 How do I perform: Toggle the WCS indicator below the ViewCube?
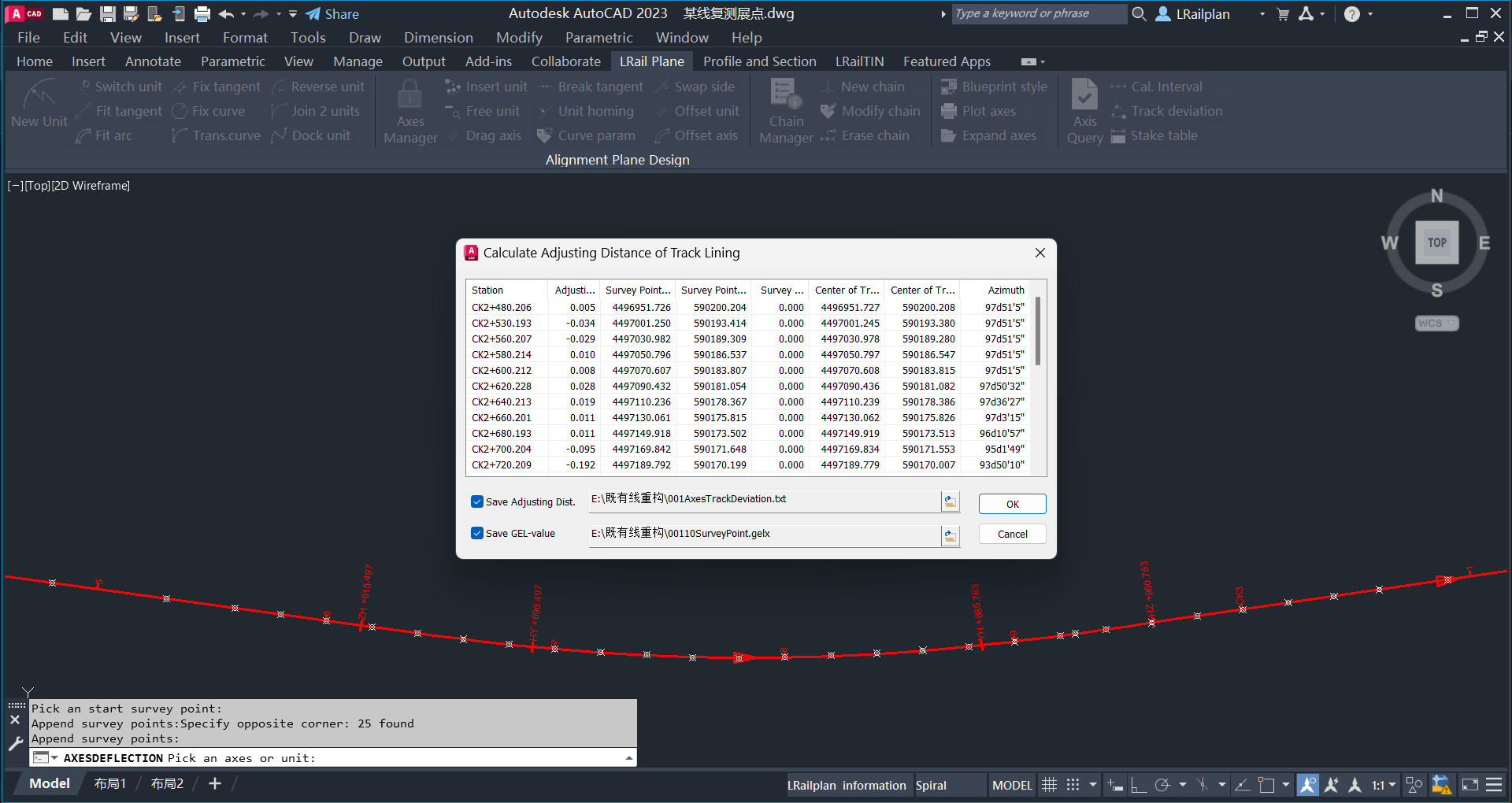coord(1436,324)
